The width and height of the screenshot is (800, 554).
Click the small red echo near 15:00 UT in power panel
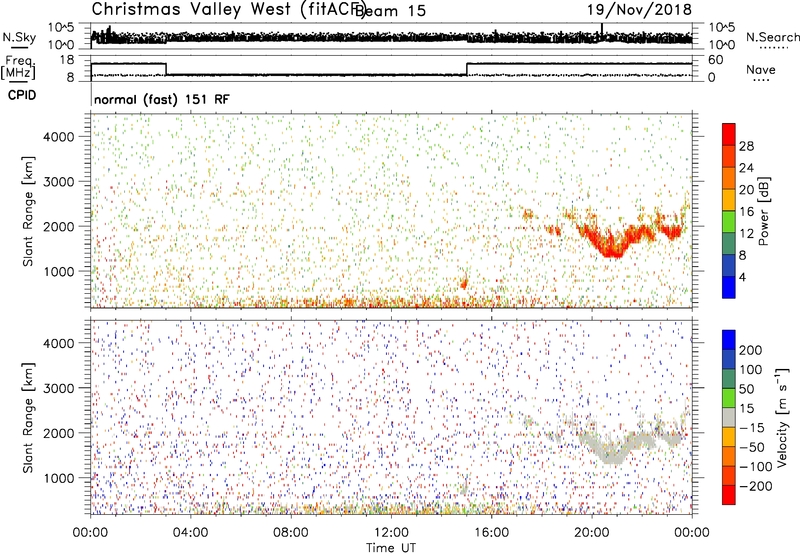coord(464,282)
